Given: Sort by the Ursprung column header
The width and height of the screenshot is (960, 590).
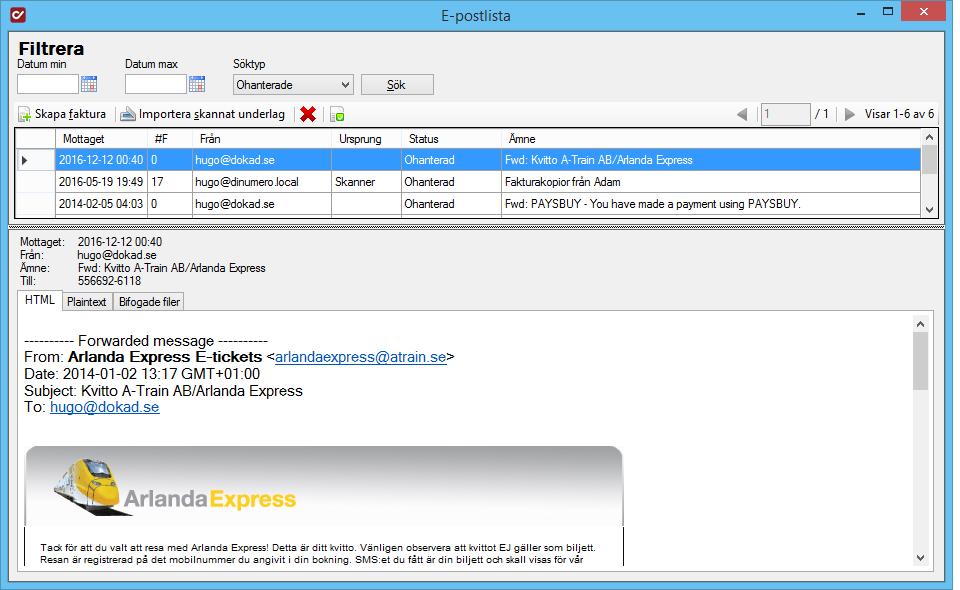Looking at the screenshot, I should pyautogui.click(x=366, y=139).
